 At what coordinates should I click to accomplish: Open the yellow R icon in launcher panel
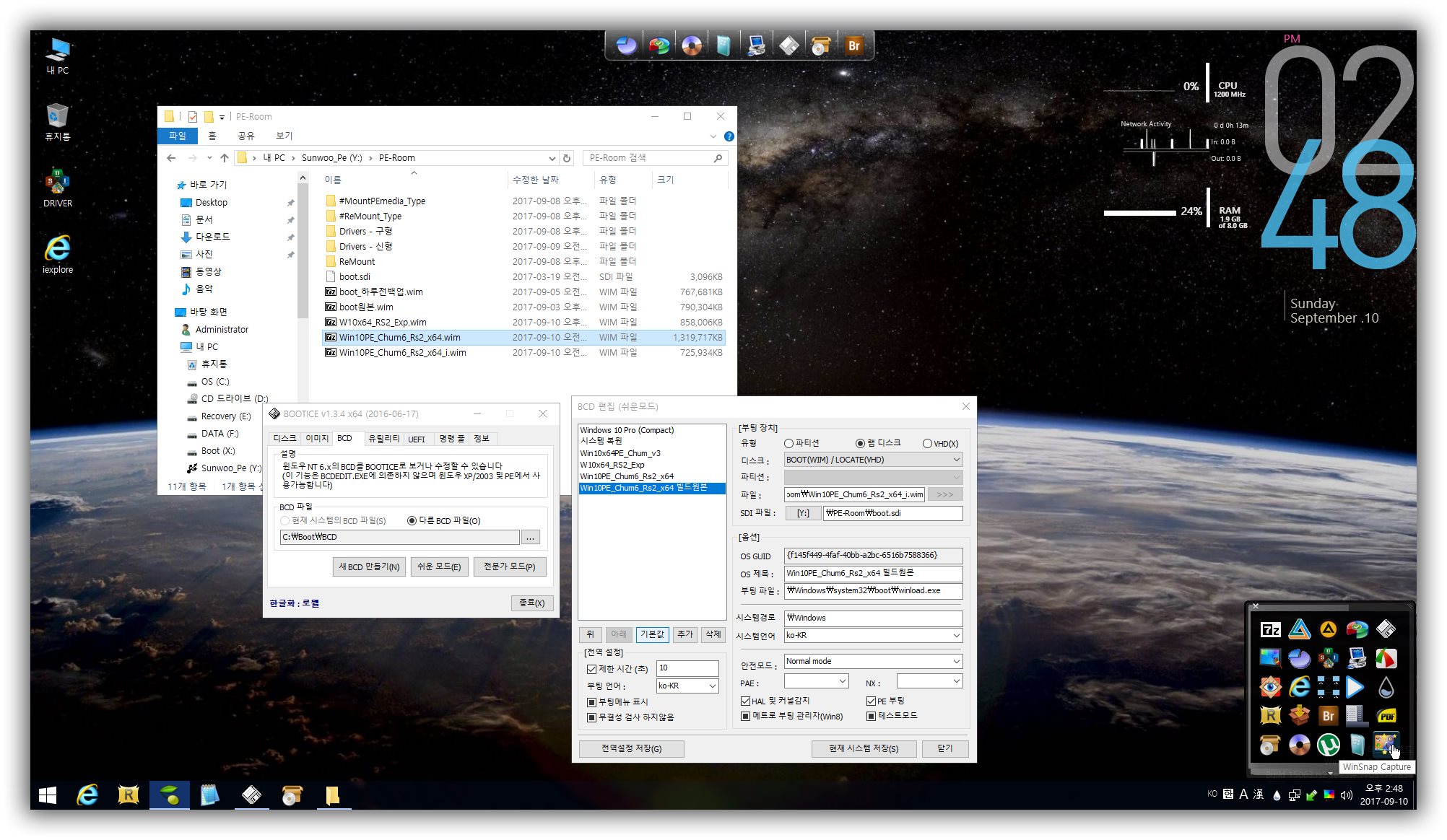tap(1270, 716)
